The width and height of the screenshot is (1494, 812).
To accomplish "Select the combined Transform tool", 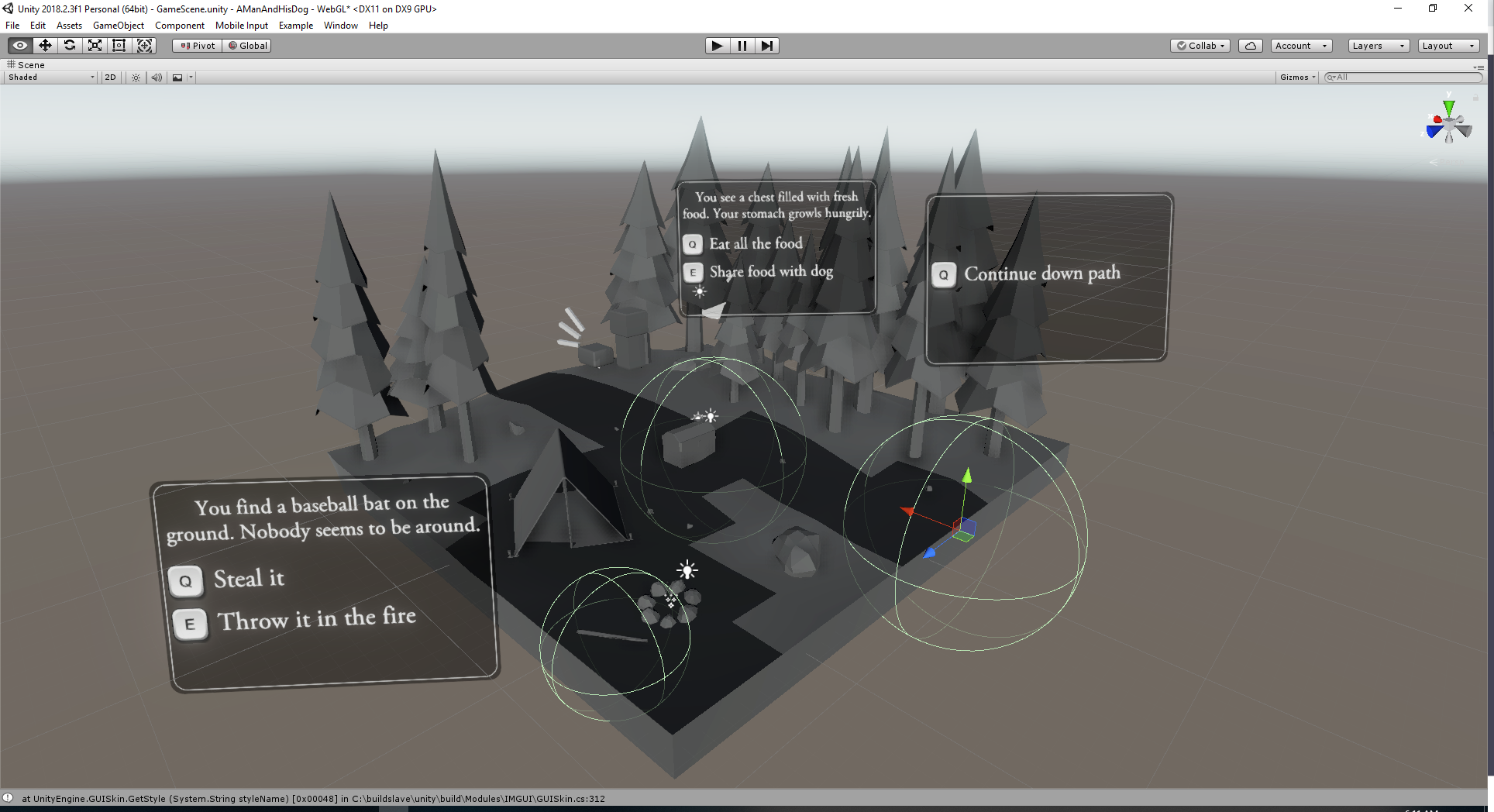I will click(144, 46).
